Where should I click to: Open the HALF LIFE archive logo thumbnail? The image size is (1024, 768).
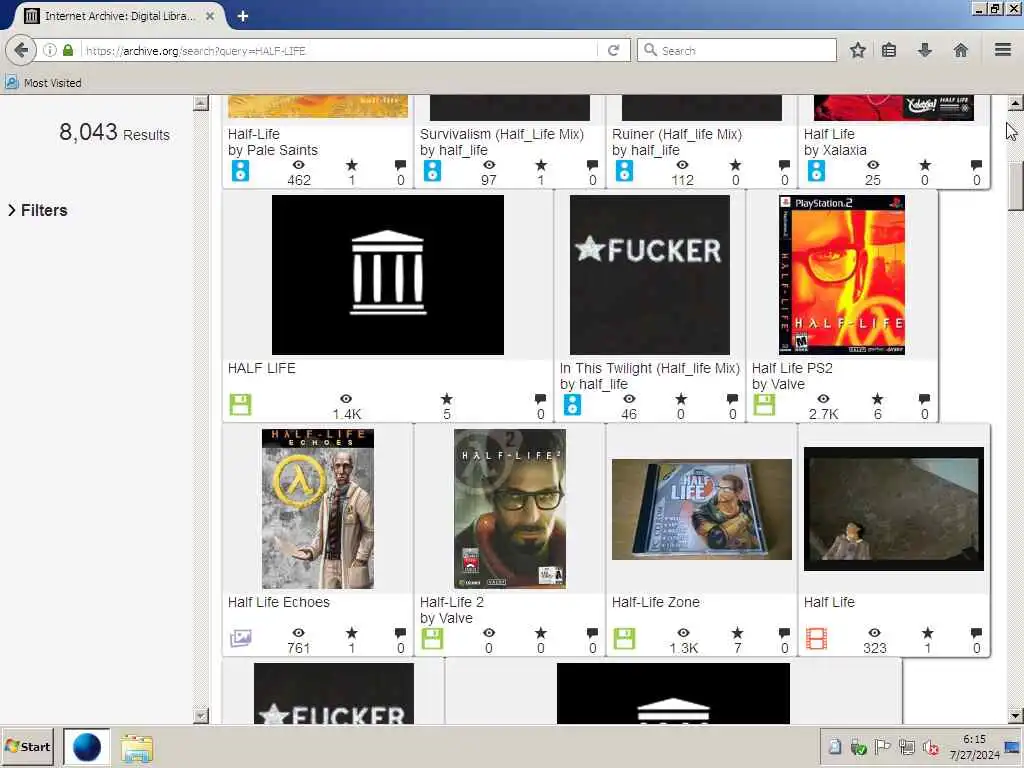(x=388, y=275)
